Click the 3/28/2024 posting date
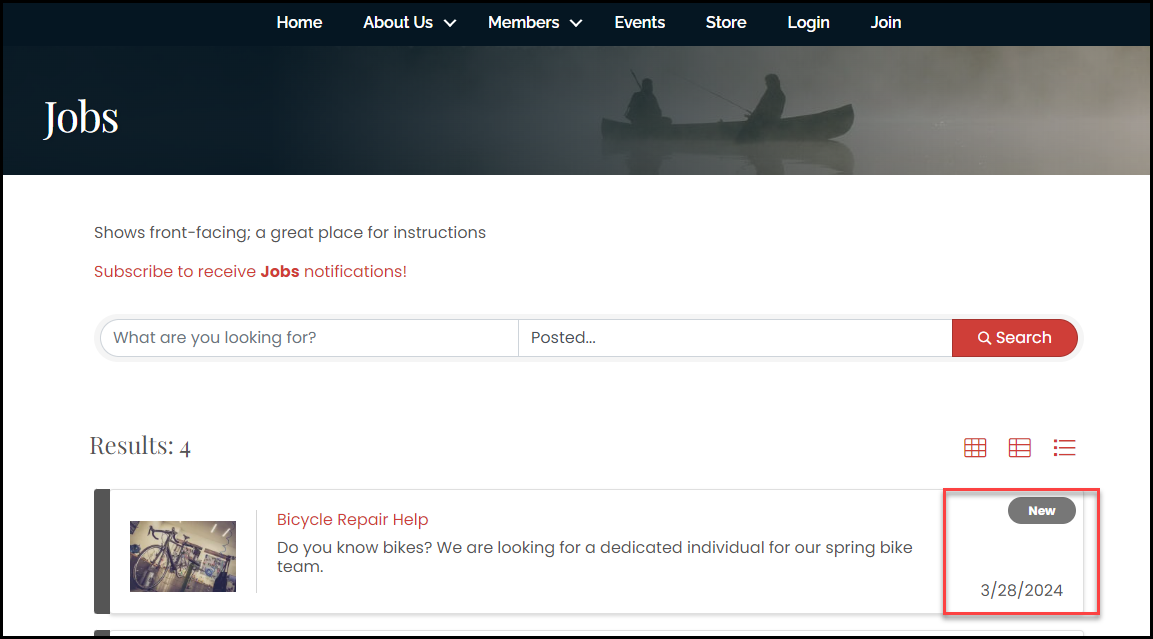The width and height of the screenshot is (1153, 639). [1021, 591]
